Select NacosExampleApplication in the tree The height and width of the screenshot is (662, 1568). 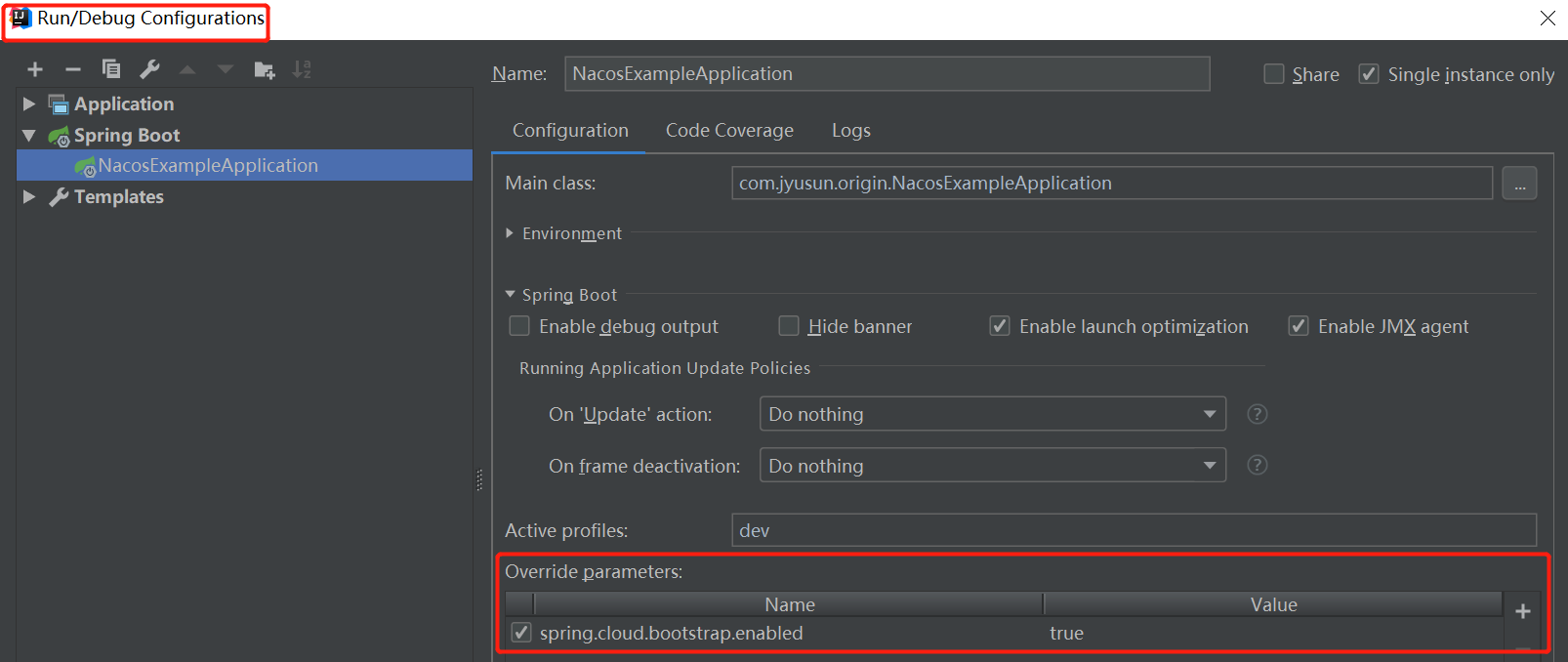244,166
